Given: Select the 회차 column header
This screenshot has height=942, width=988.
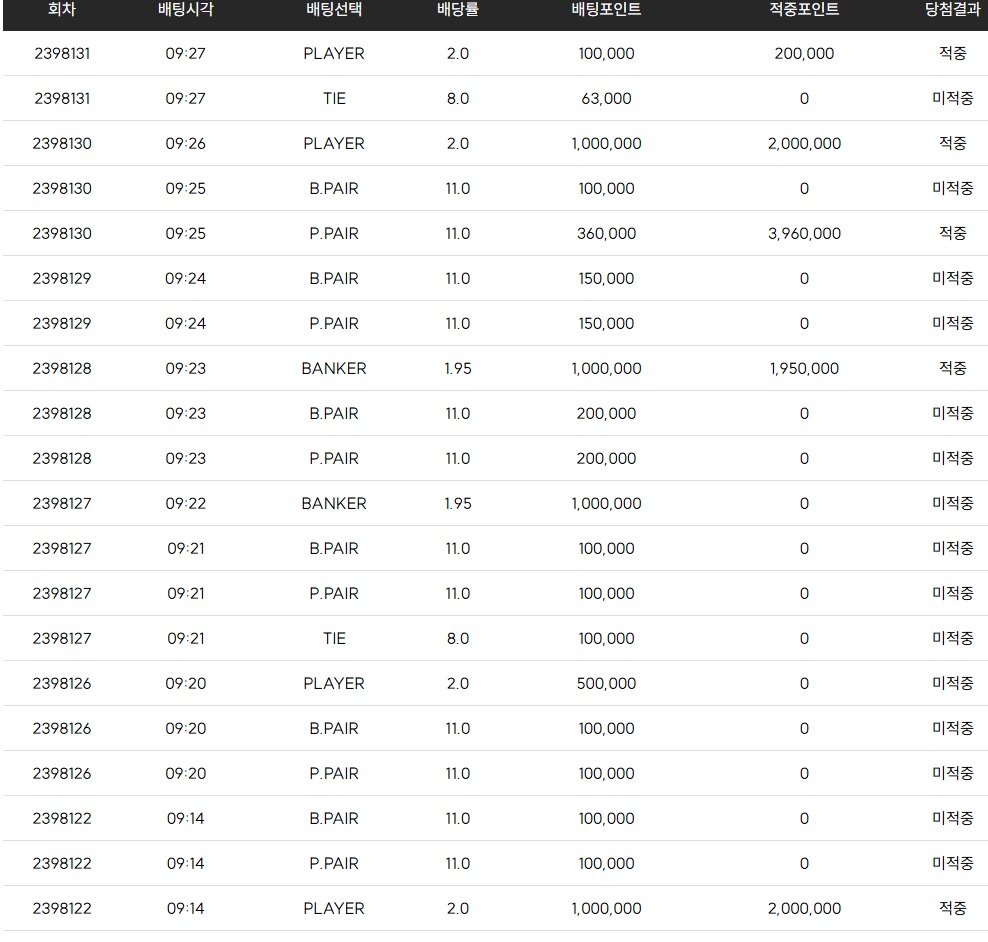Looking at the screenshot, I should (x=62, y=9).
